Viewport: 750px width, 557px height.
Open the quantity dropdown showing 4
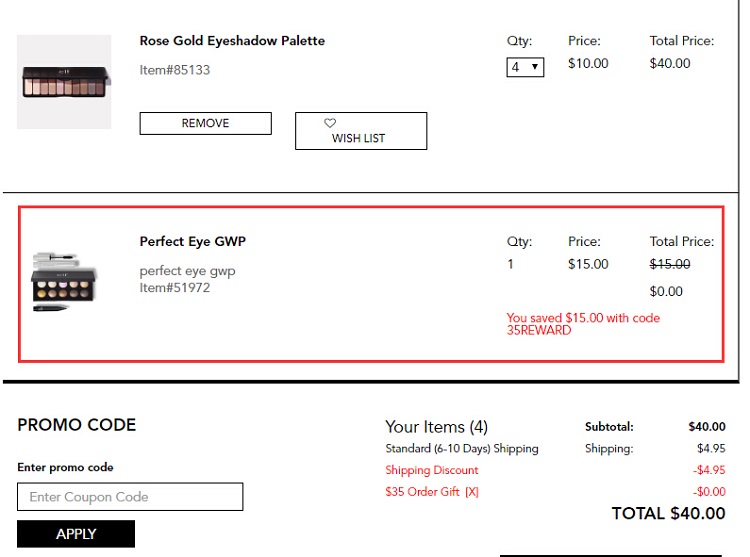[525, 67]
